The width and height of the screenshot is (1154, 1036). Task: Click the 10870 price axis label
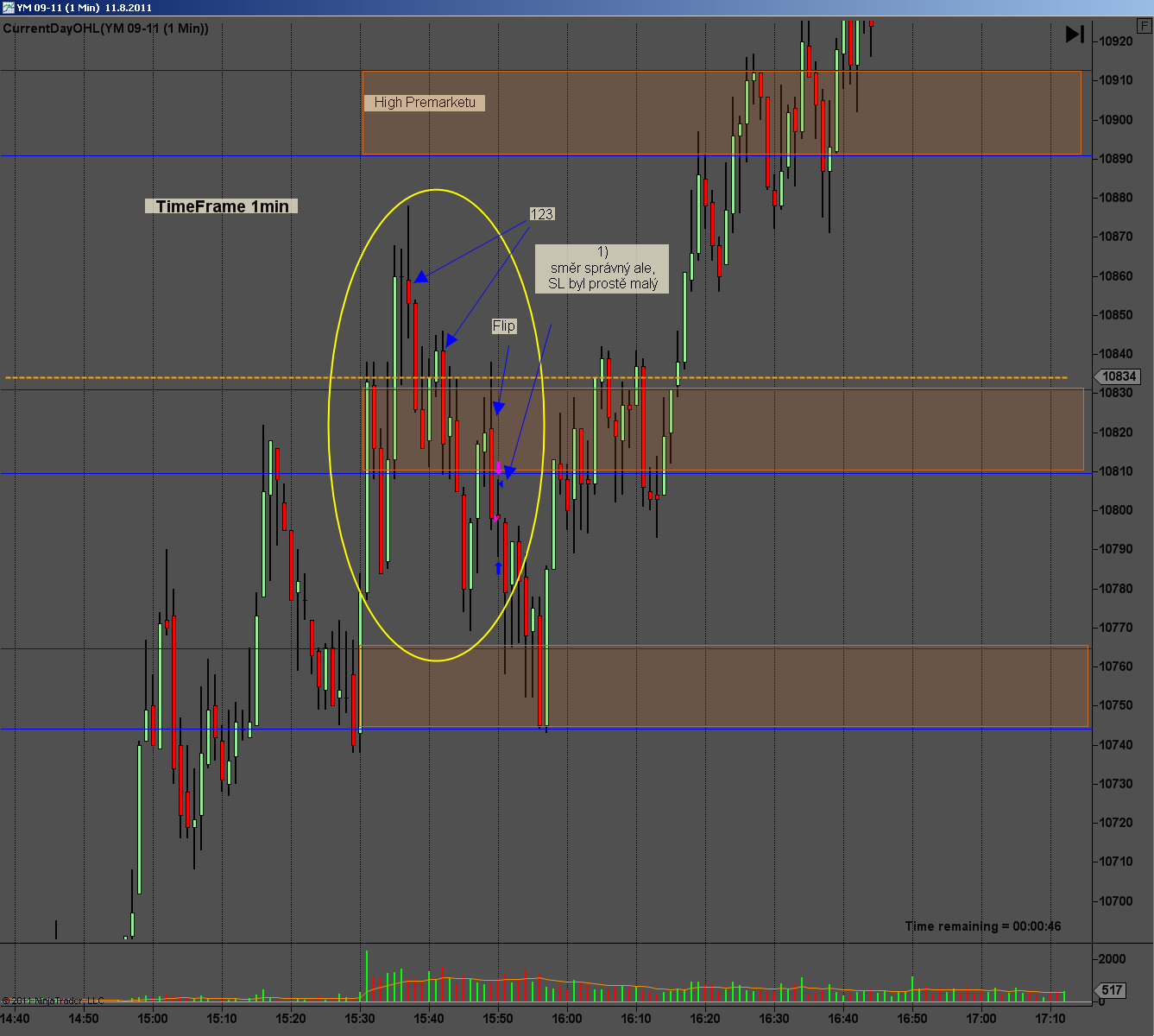point(1114,237)
